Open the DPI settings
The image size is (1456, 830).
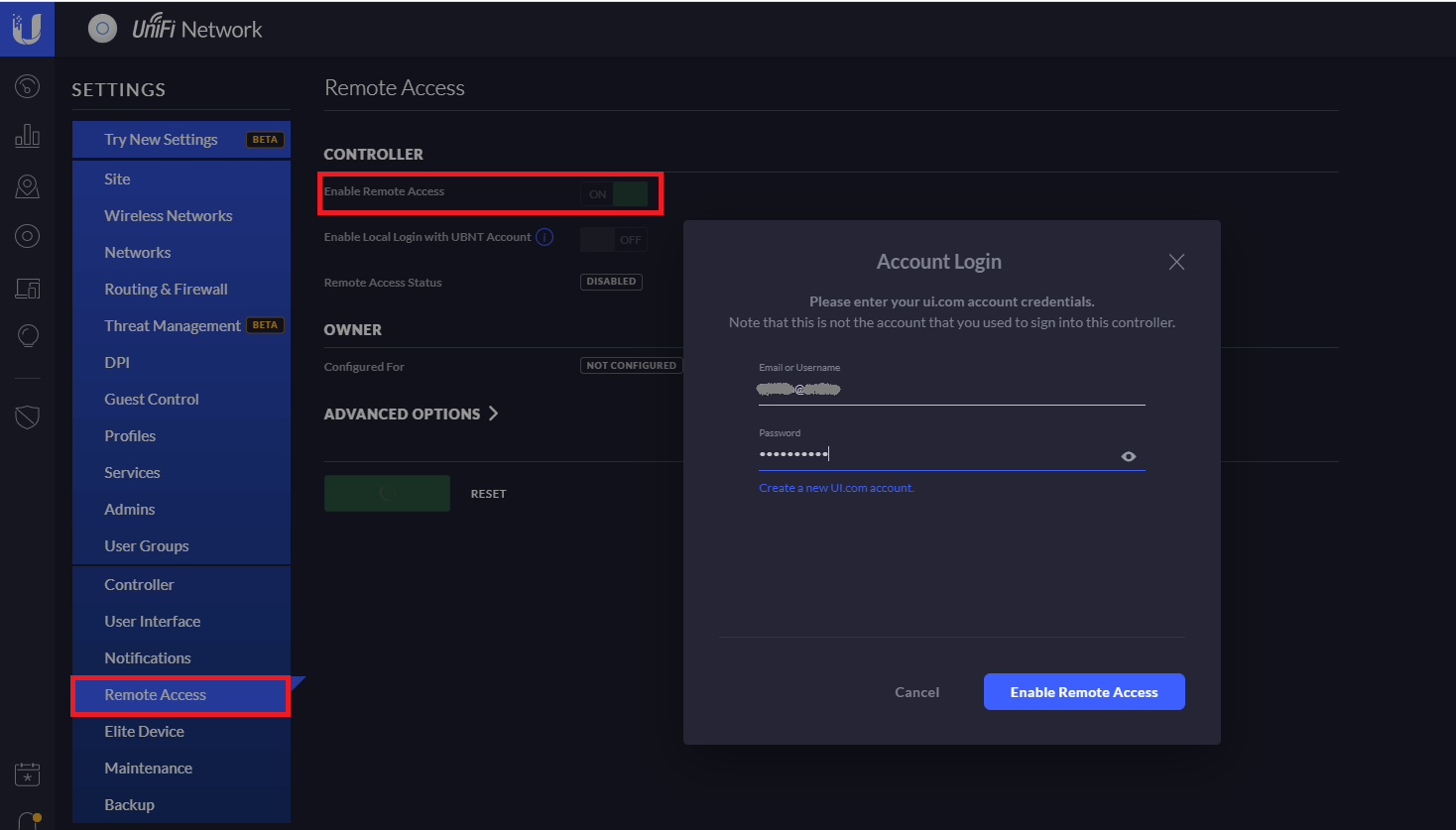pyautogui.click(x=182, y=362)
